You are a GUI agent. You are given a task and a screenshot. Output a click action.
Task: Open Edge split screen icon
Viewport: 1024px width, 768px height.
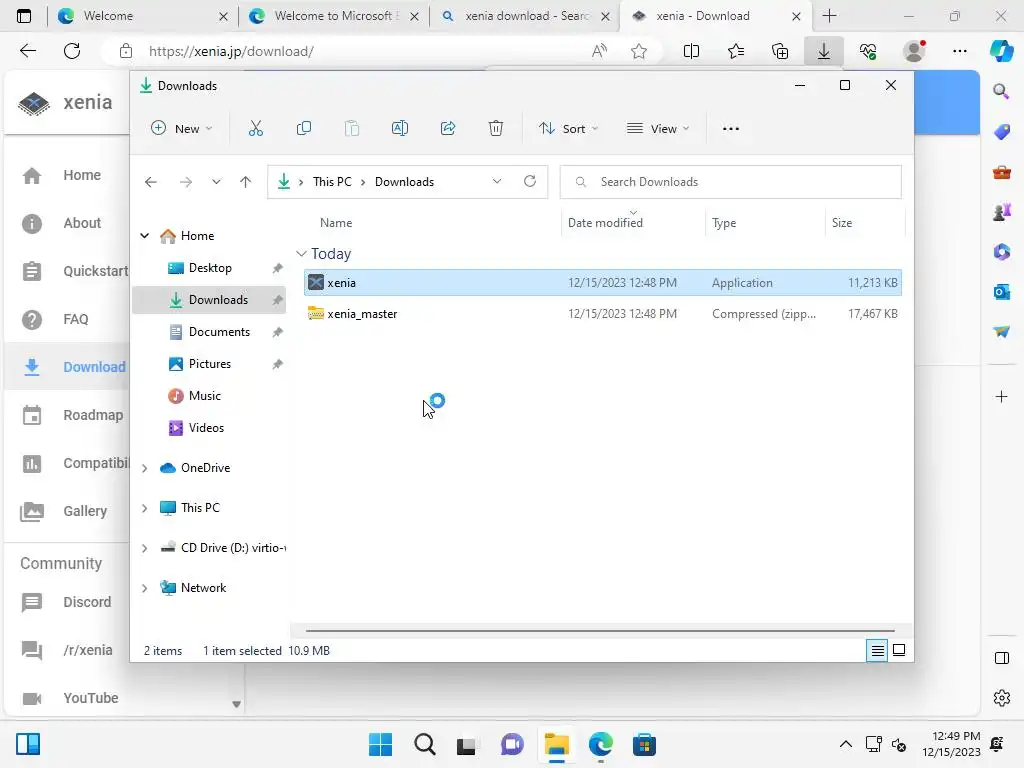691,51
